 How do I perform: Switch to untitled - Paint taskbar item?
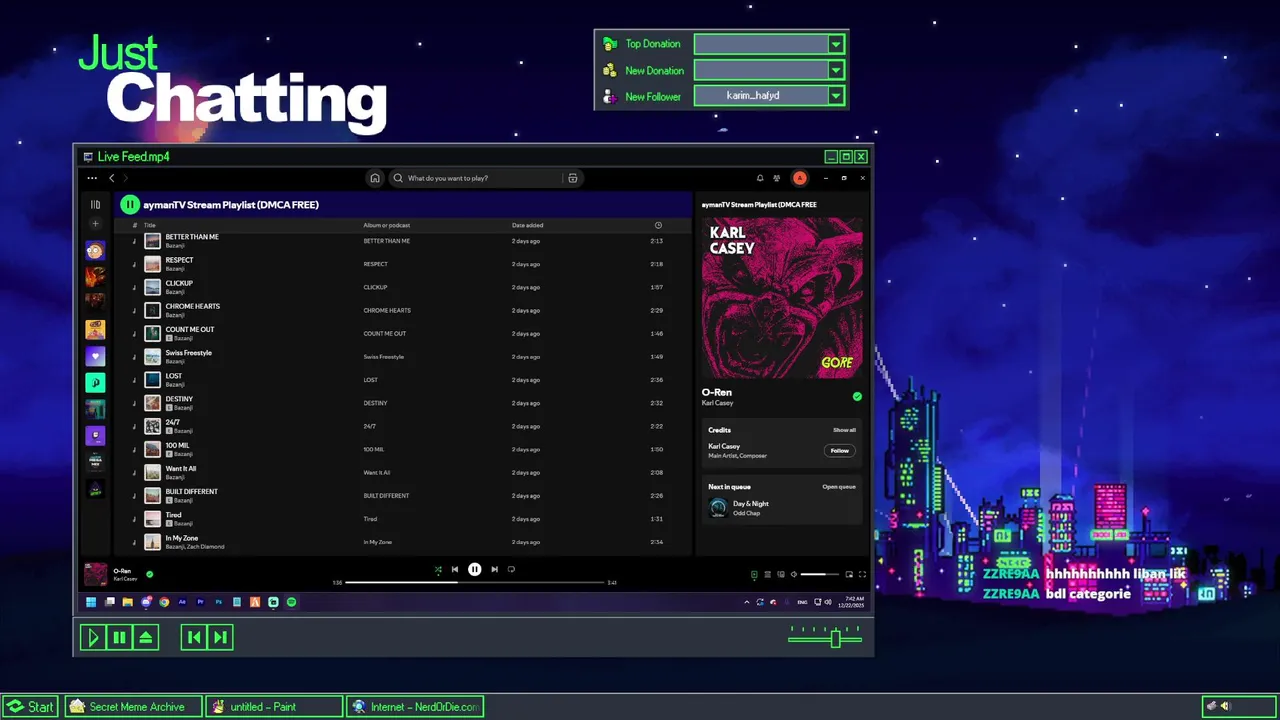275,707
